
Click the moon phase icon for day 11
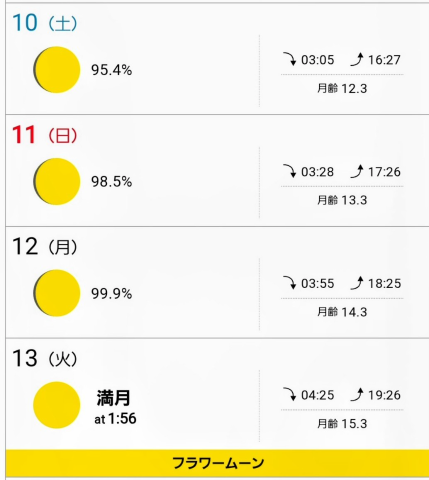(57, 181)
